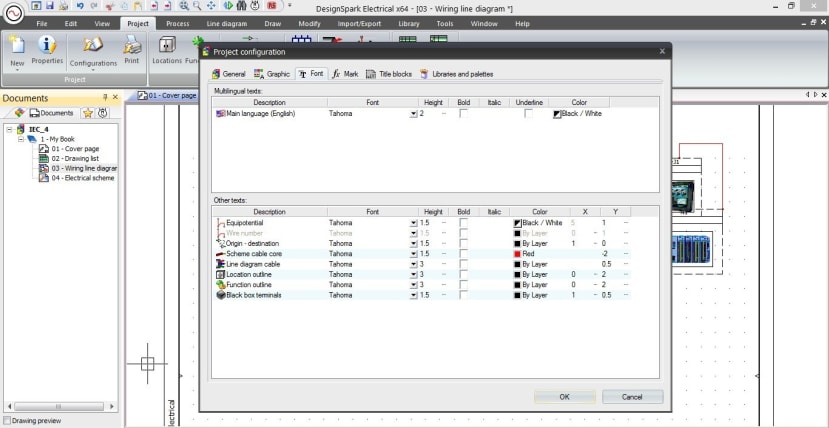Open font dropdown for Black box terminals
Screen dimensions: 829x428
(413, 295)
